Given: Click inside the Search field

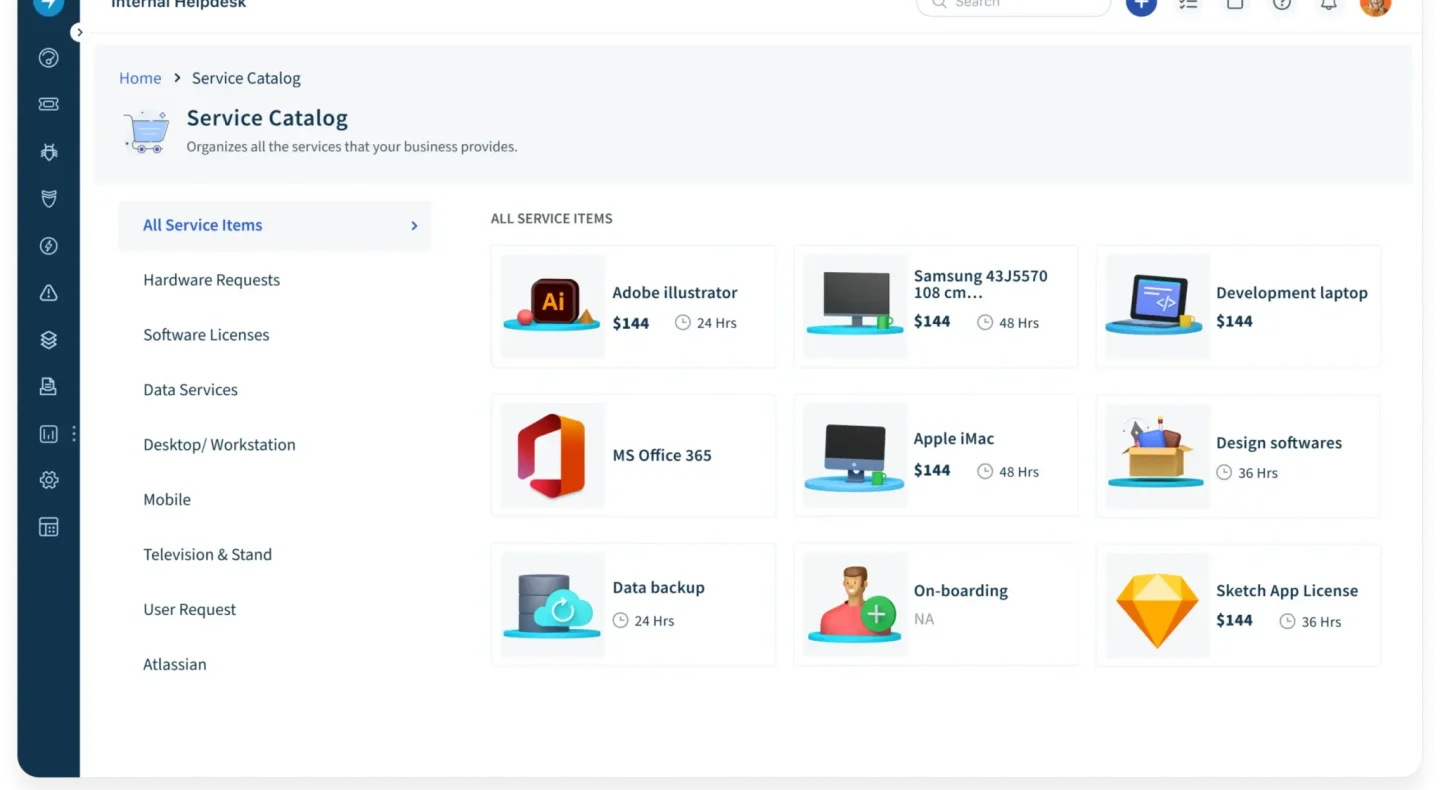Looking at the screenshot, I should (x=1010, y=6).
